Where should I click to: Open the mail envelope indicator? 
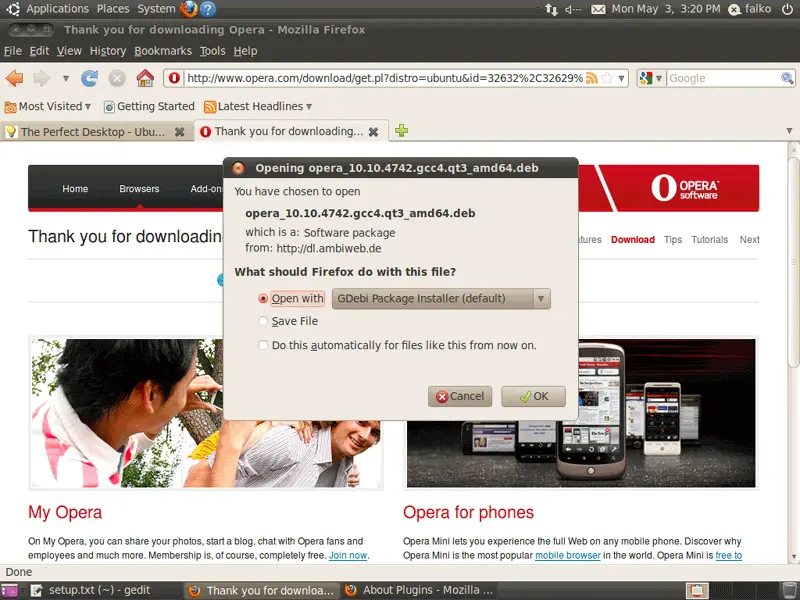pyautogui.click(x=598, y=9)
